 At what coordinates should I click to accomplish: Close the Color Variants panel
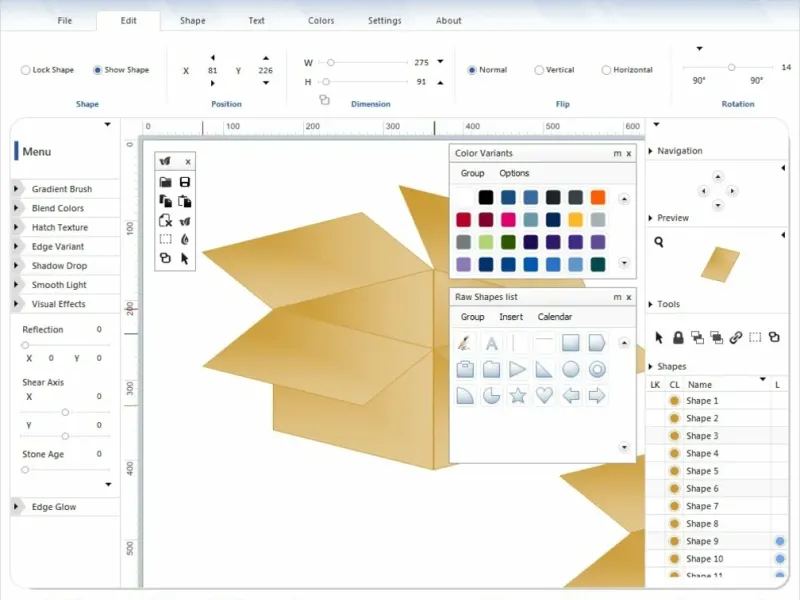click(629, 154)
